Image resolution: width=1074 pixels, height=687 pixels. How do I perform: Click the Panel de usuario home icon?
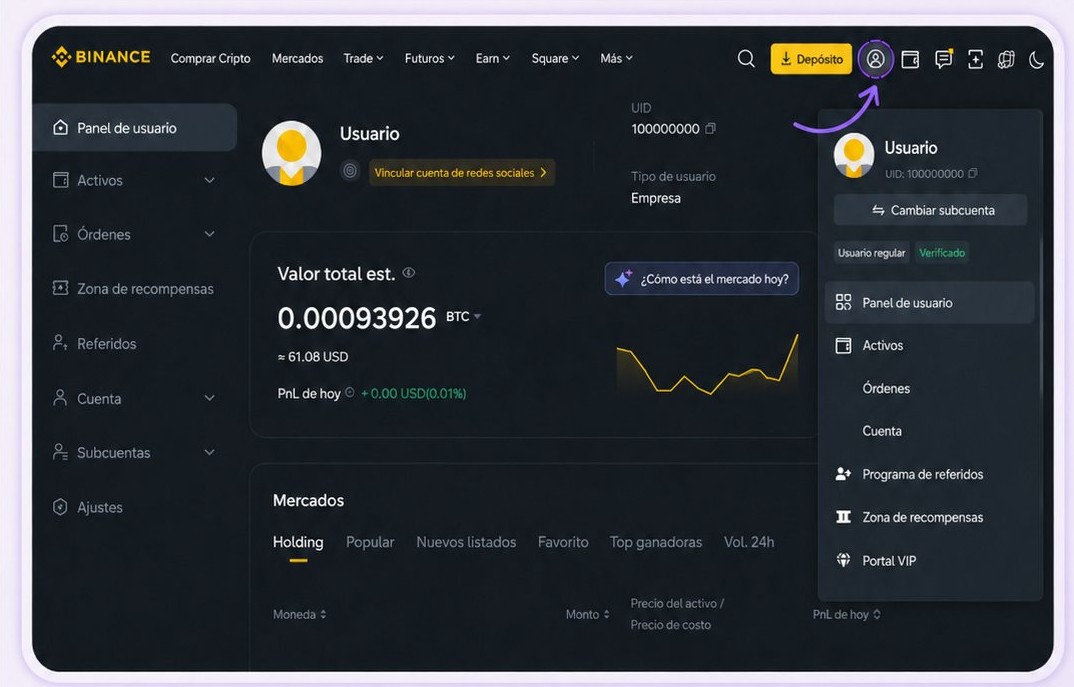point(60,127)
